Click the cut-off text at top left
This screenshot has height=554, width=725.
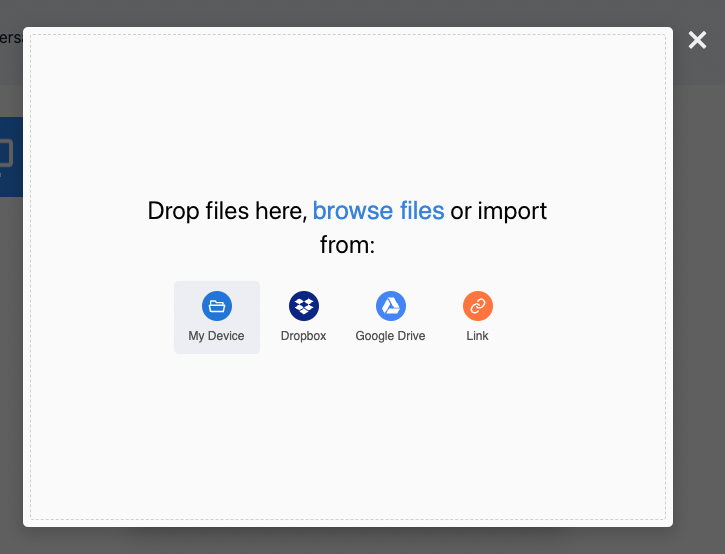point(10,38)
